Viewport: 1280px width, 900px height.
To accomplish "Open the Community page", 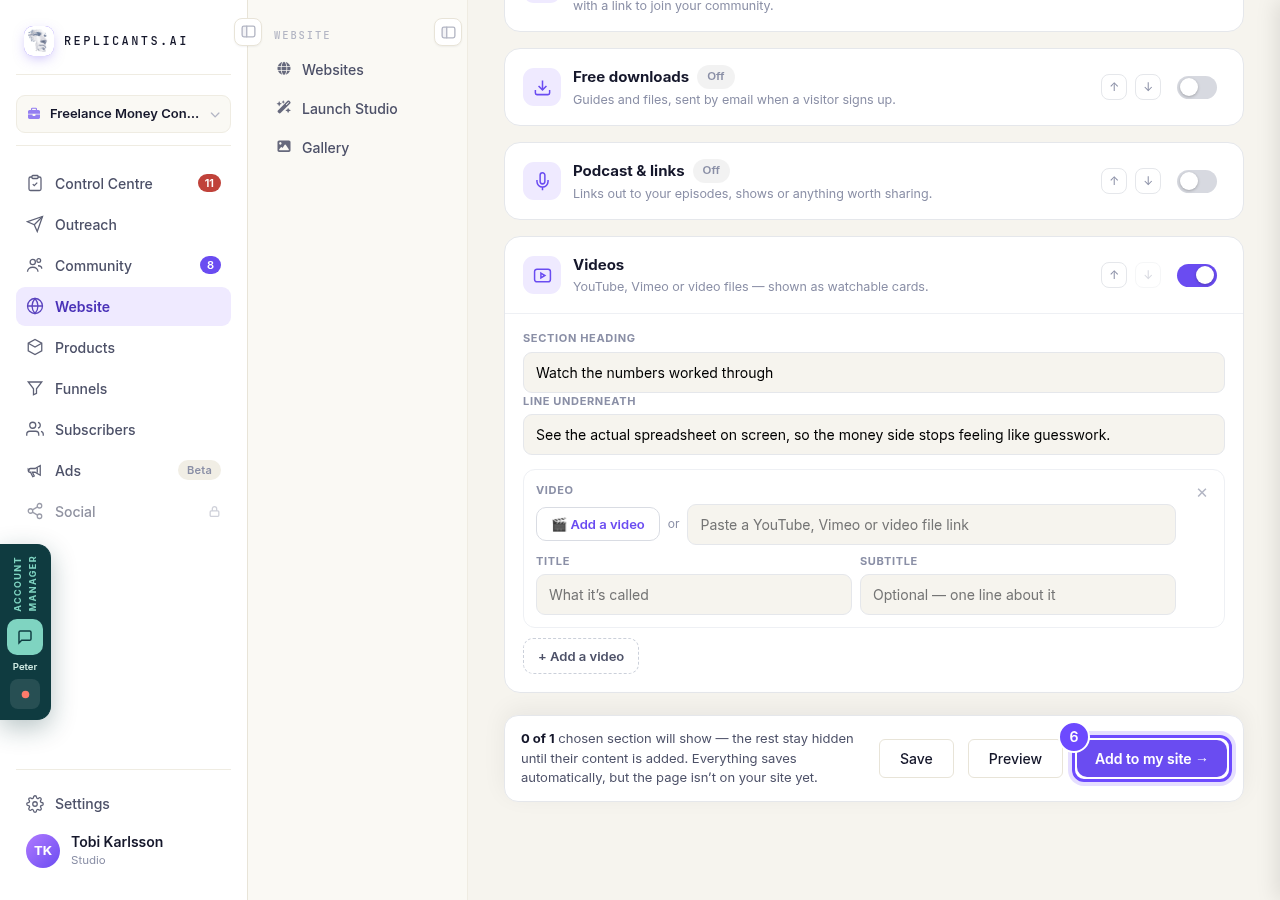I will tap(123, 266).
